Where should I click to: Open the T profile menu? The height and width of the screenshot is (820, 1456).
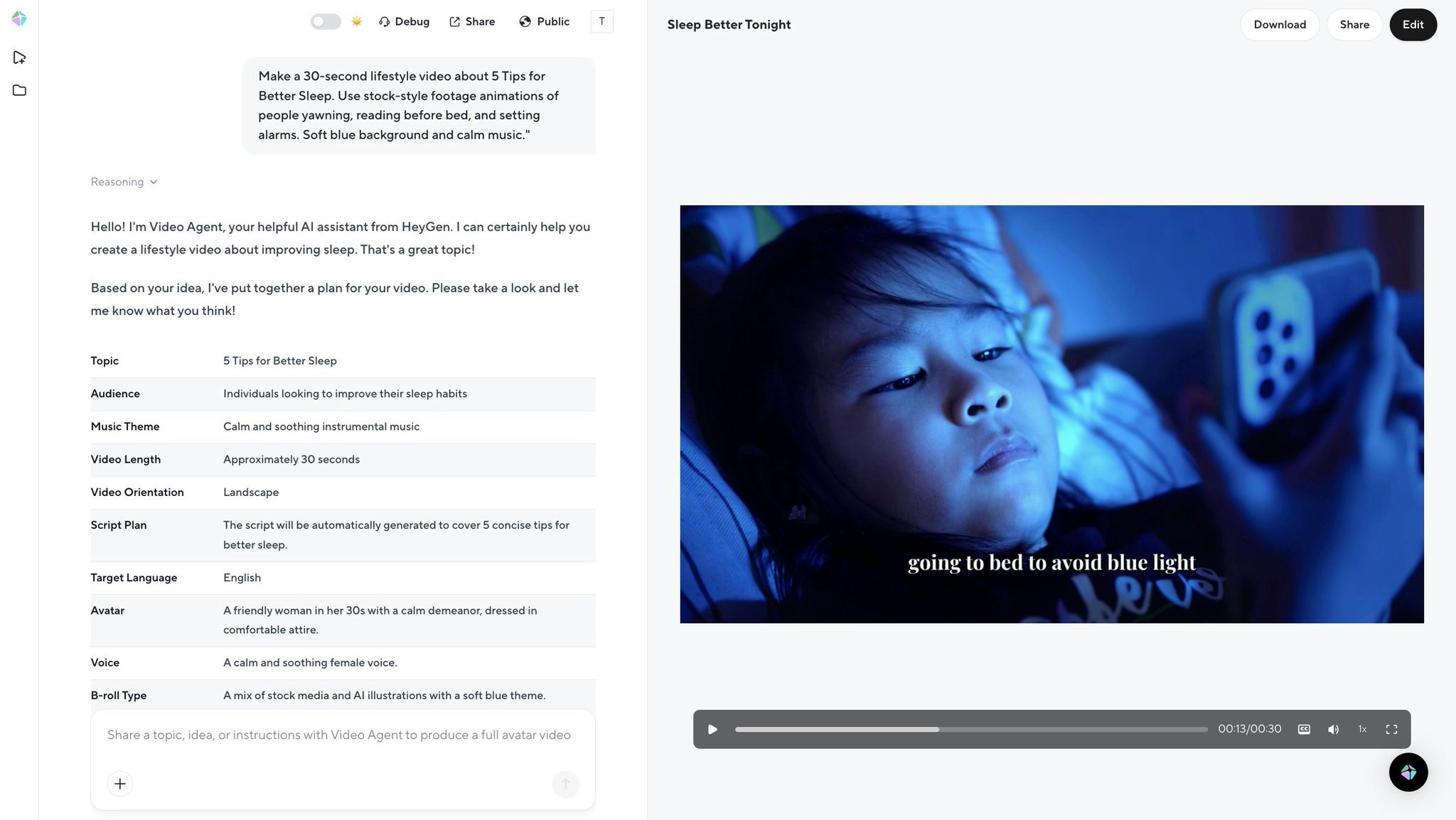tap(601, 21)
